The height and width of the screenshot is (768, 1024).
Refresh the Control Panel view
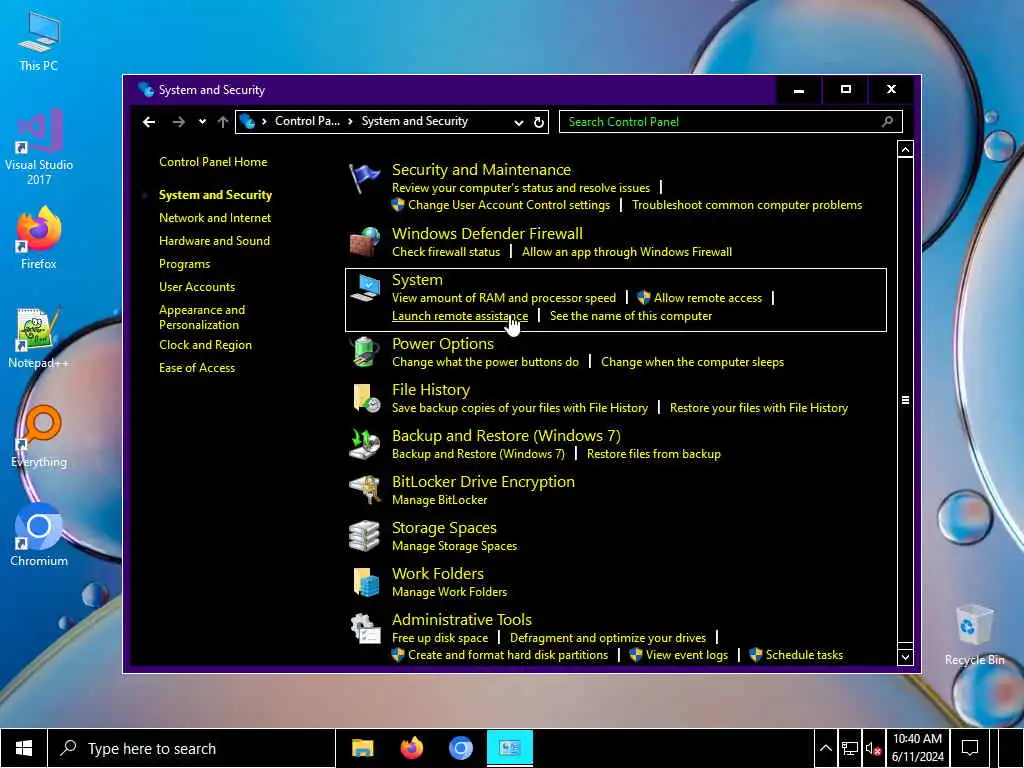point(539,122)
